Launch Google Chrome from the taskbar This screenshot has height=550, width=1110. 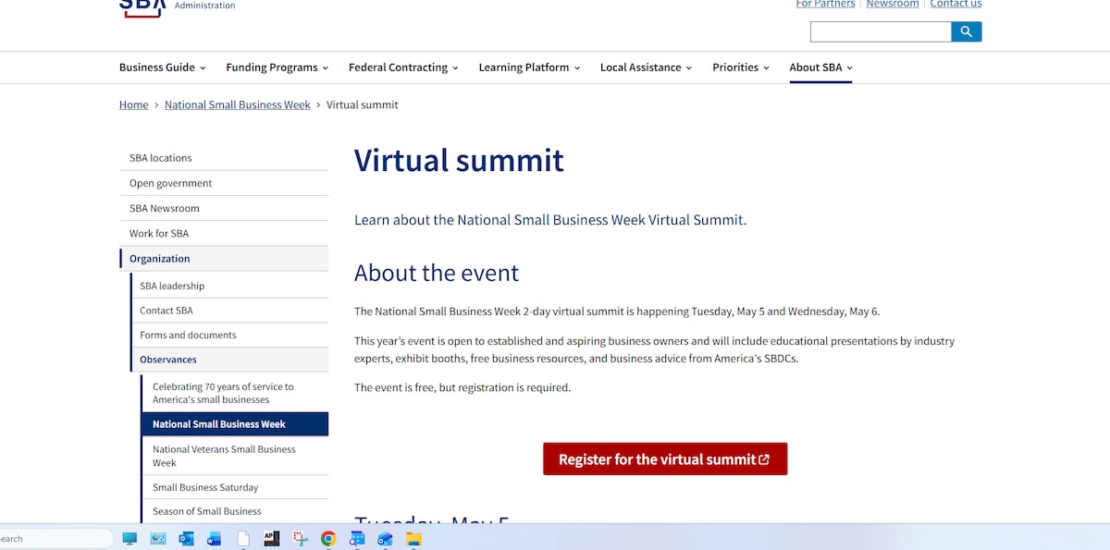point(328,539)
